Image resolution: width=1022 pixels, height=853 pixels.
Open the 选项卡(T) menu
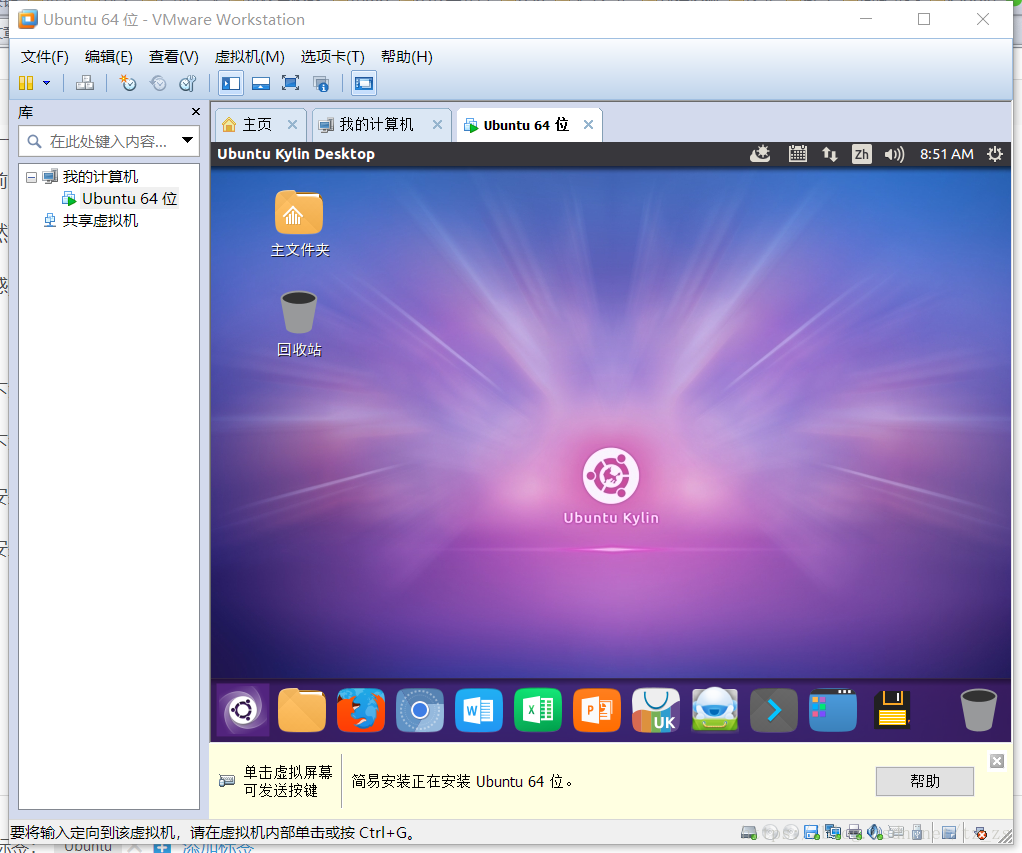click(332, 57)
